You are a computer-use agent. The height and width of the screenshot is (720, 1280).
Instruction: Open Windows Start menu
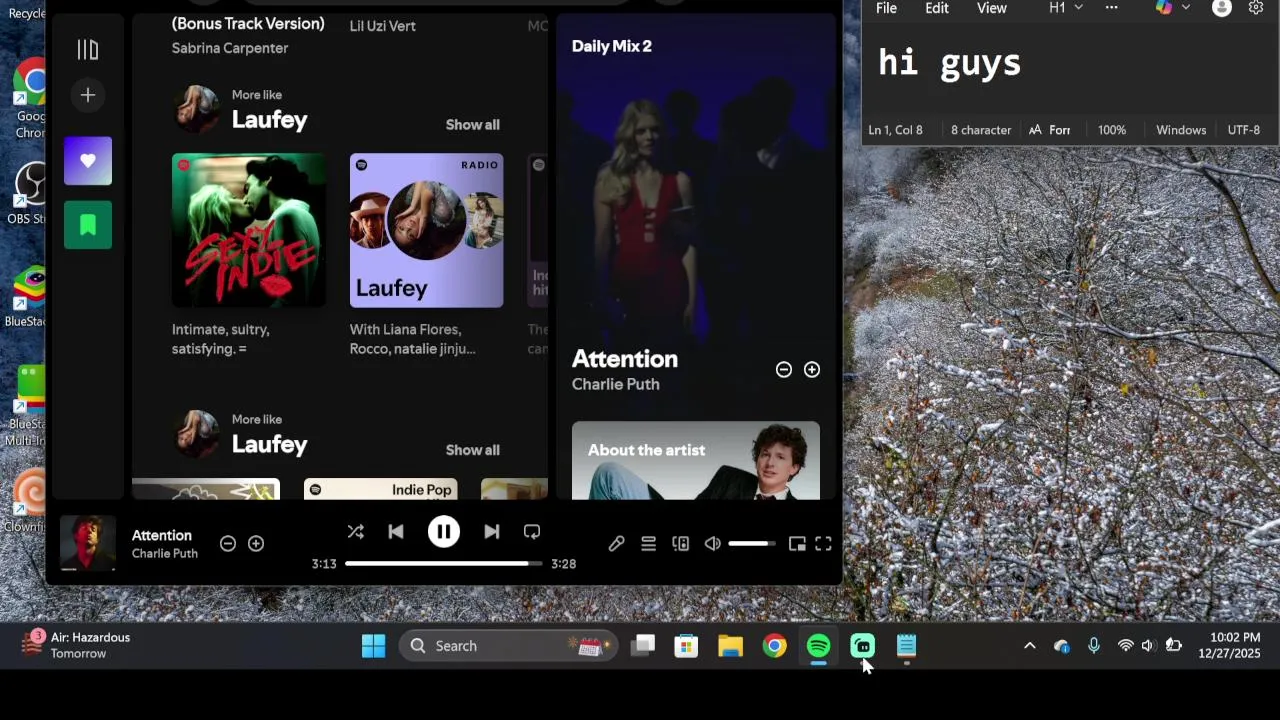pos(374,646)
